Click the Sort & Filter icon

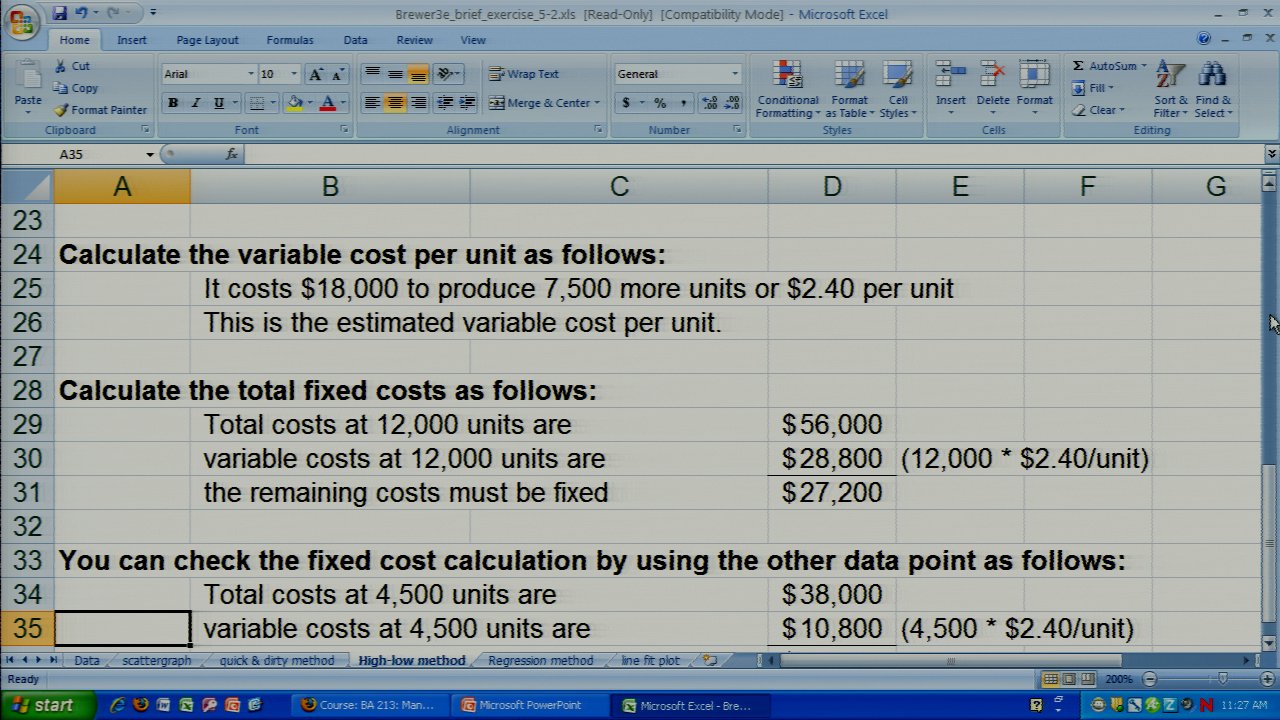[x=1169, y=90]
